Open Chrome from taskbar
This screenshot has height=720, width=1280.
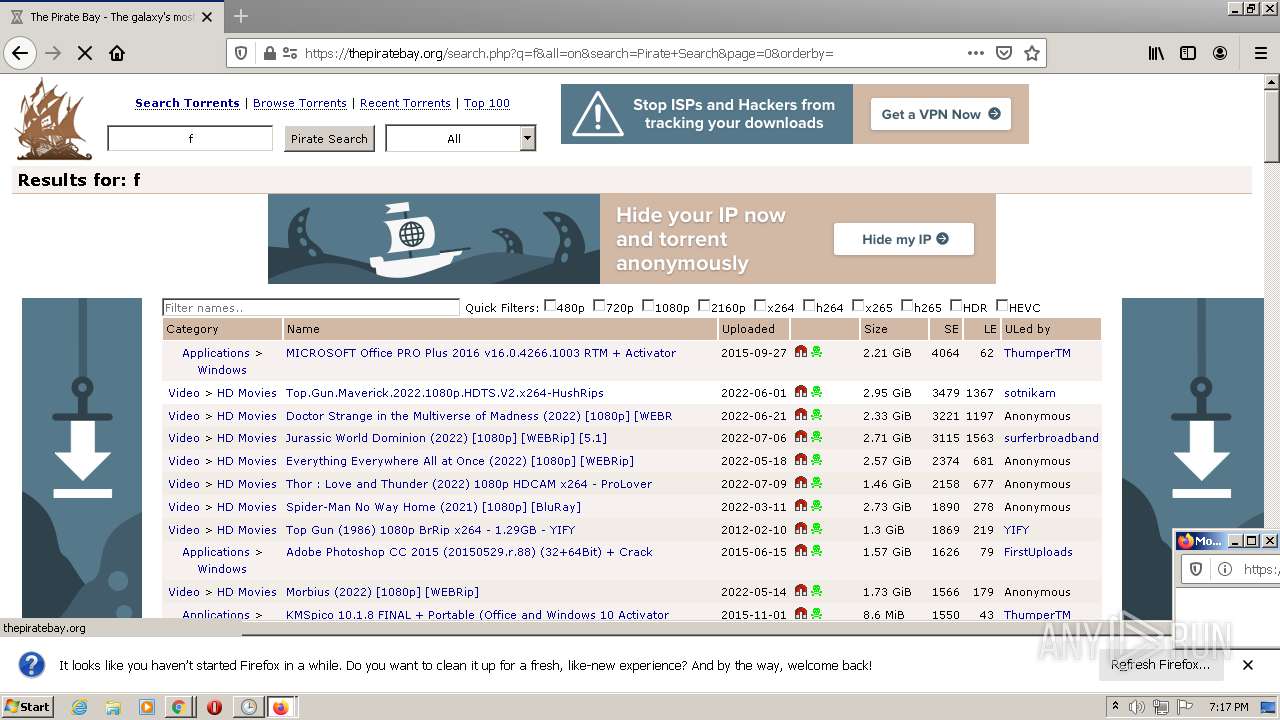click(178, 707)
